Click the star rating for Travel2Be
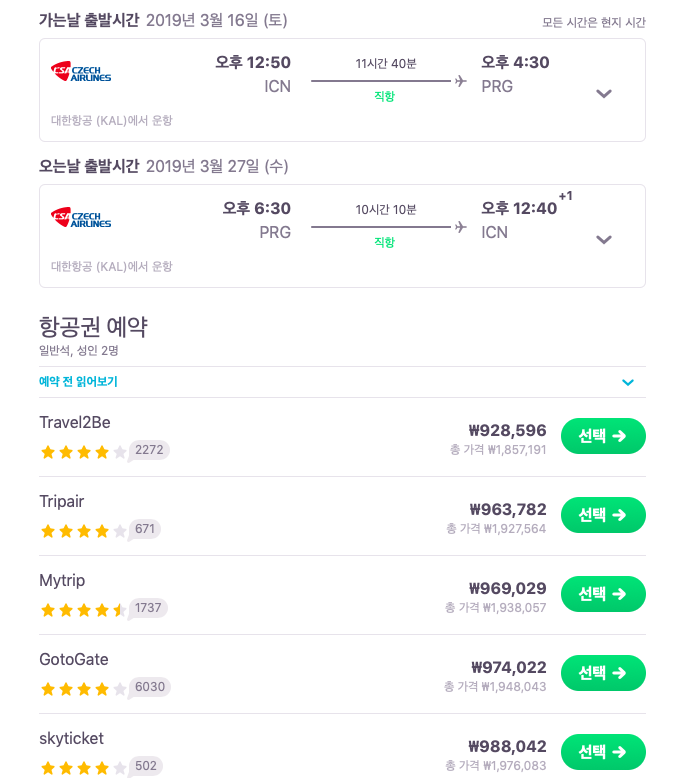Image resolution: width=684 pixels, height=778 pixels. tap(83, 452)
